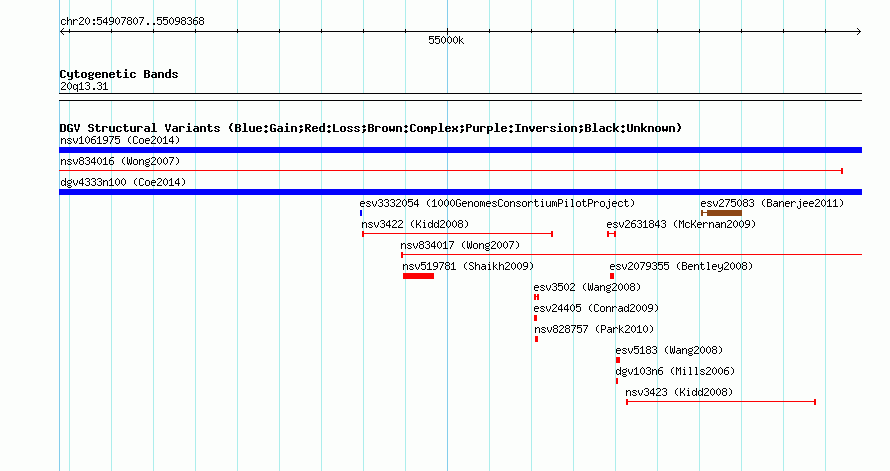Open the dgv103n6 (Mills2006) label
This screenshot has height=471, width=890.
pyautogui.click(x=675, y=371)
